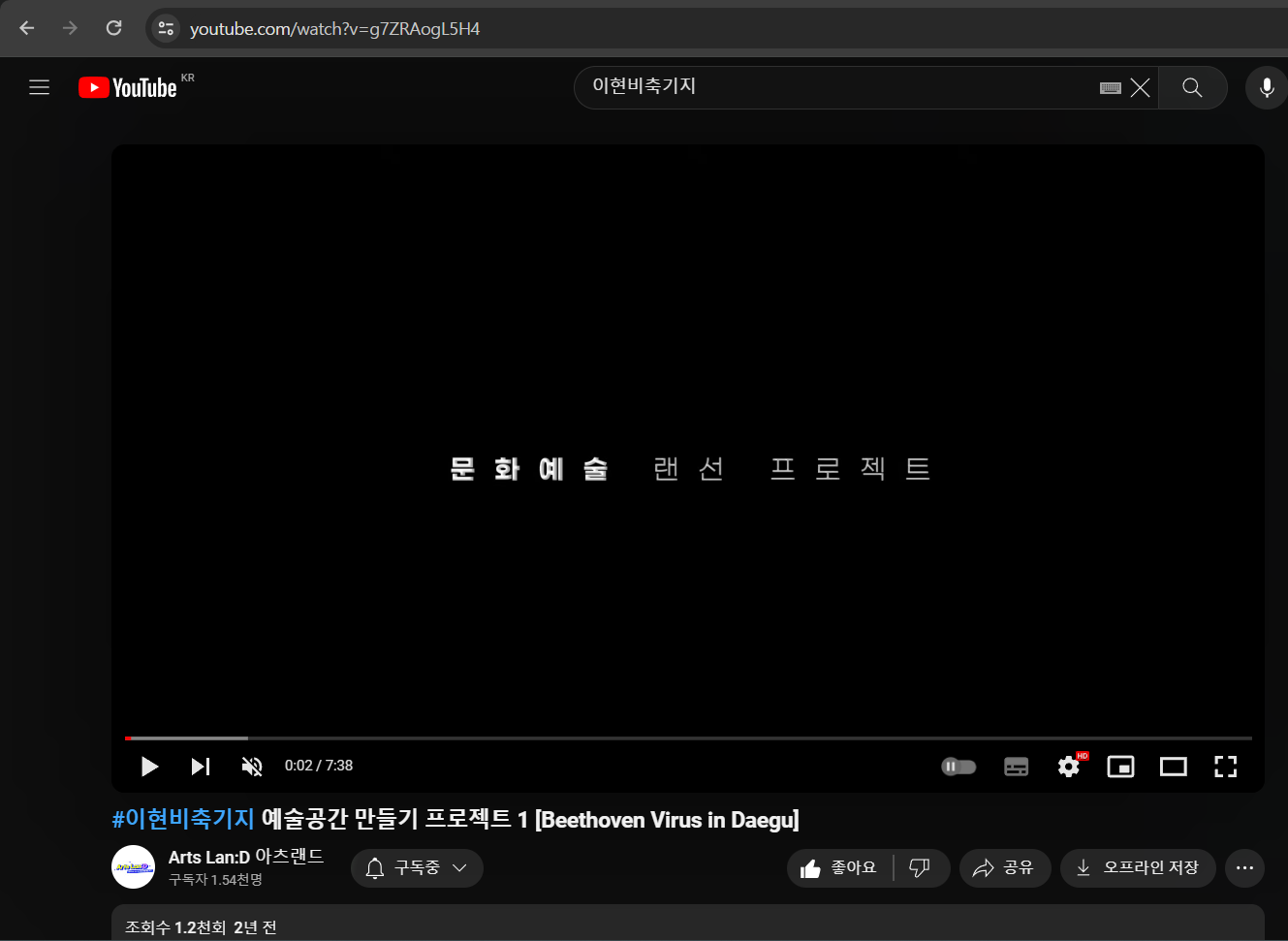
Task: Open more actions three-dot menu
Action: tap(1244, 867)
